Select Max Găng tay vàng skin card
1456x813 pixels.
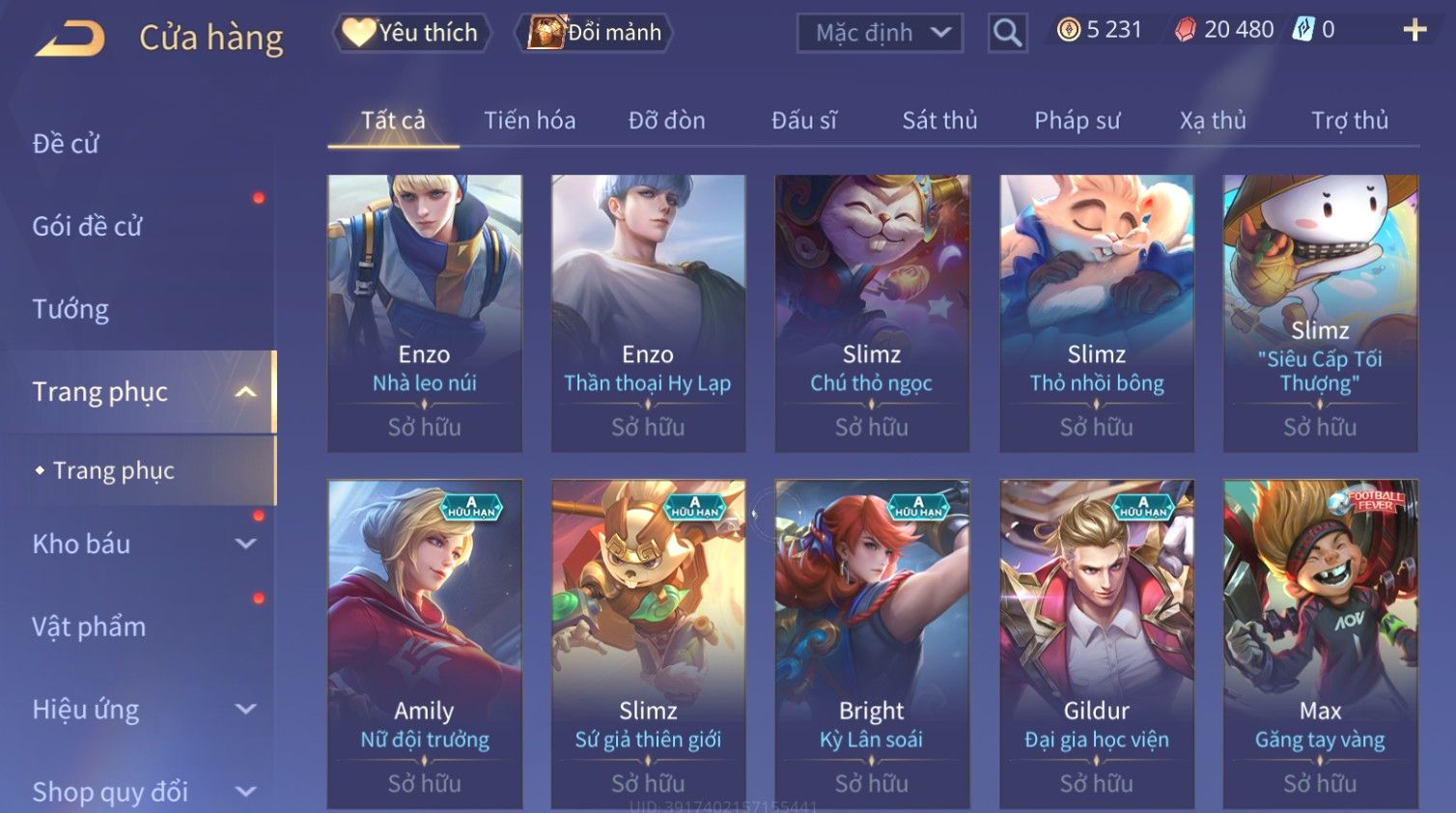[x=1320, y=644]
